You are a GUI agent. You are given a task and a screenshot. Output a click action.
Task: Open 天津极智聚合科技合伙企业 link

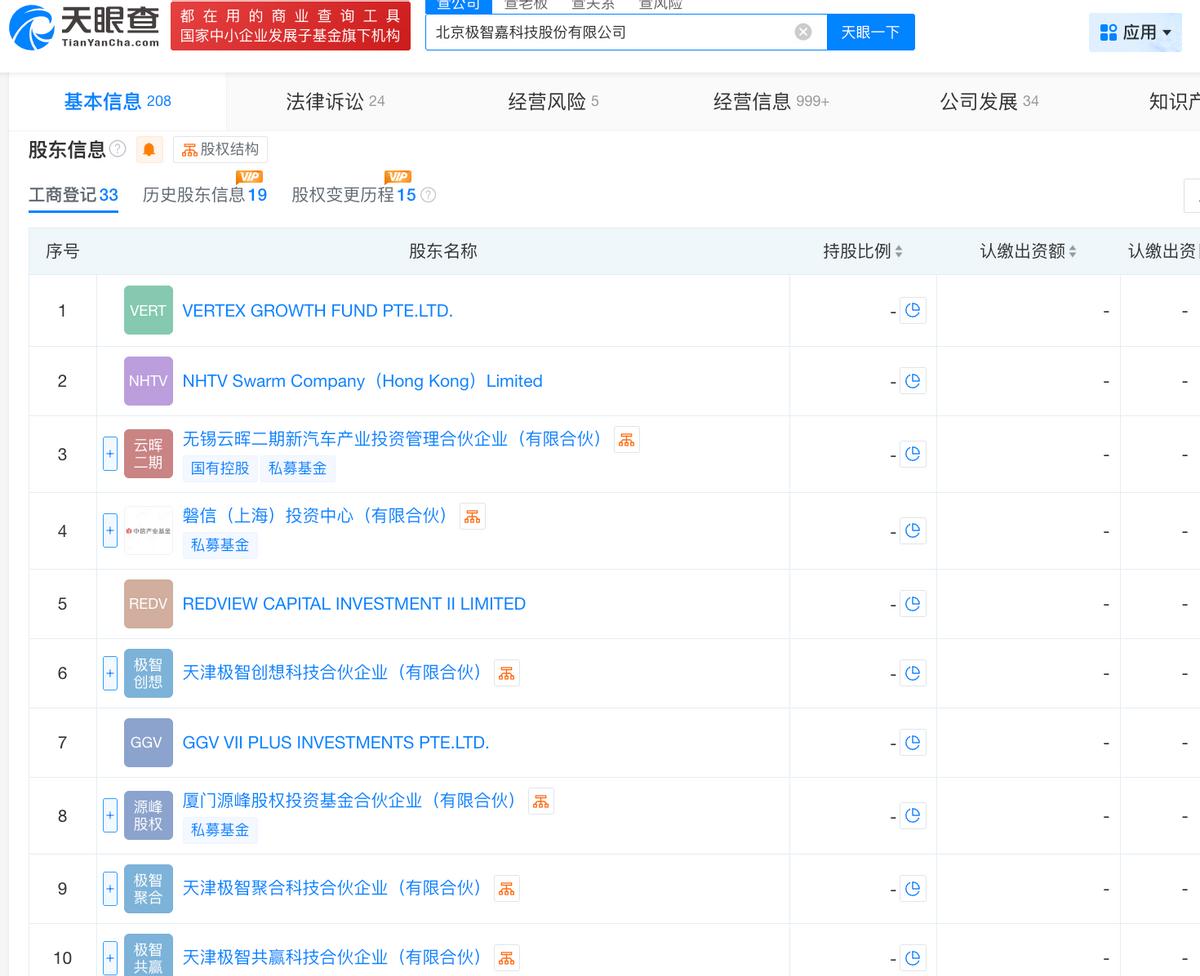coord(332,888)
